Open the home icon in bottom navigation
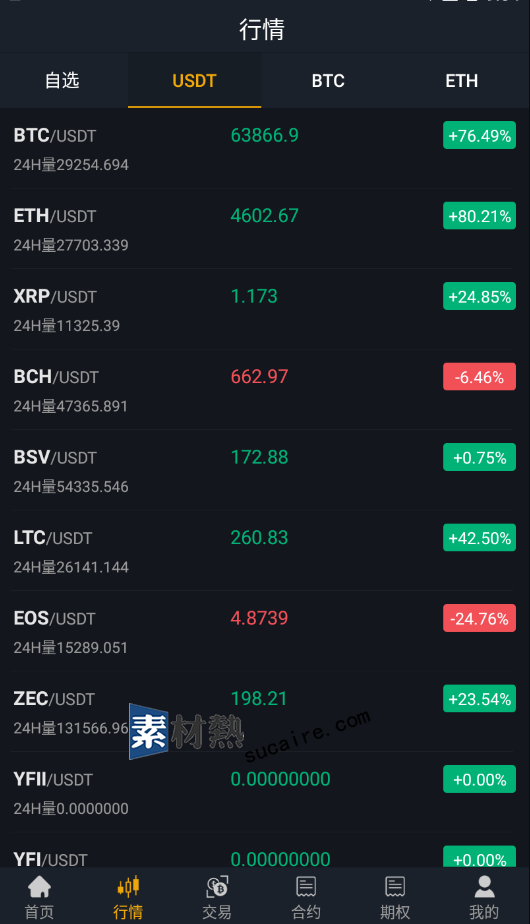Viewport: 530px width, 924px height. [x=39, y=886]
